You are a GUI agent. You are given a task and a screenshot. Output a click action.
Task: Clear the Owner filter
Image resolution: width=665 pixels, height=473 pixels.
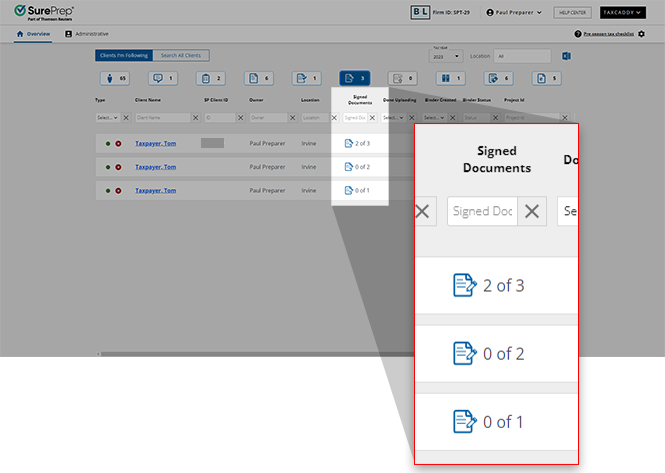[x=292, y=118]
